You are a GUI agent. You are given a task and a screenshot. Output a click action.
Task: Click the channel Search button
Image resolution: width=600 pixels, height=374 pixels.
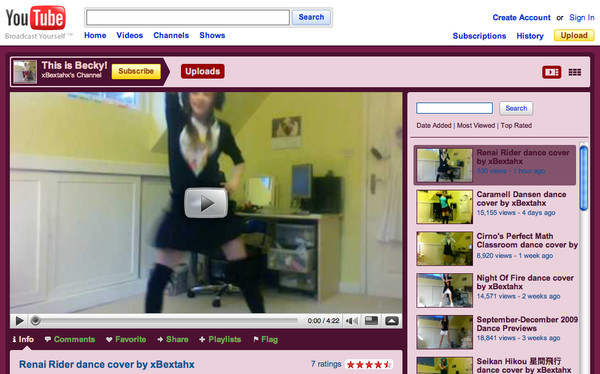[x=516, y=108]
